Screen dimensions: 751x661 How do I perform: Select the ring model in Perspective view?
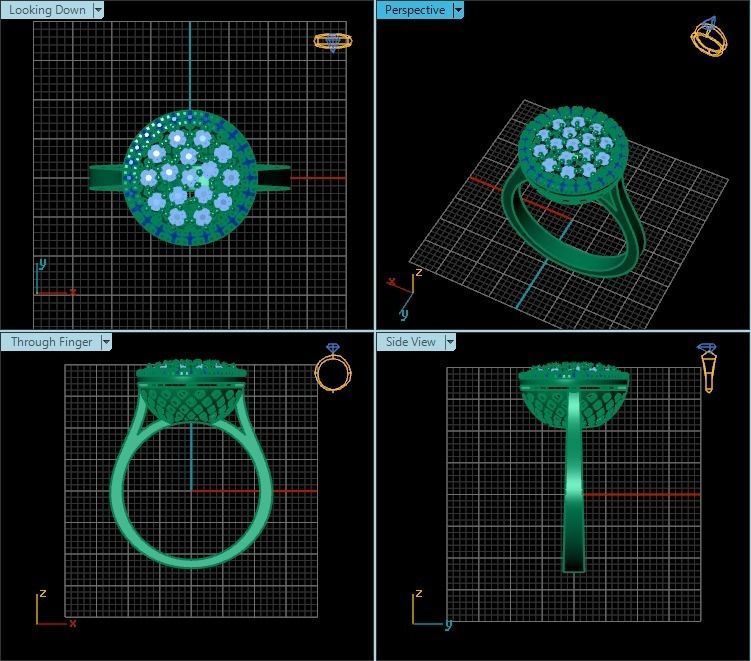[575, 192]
